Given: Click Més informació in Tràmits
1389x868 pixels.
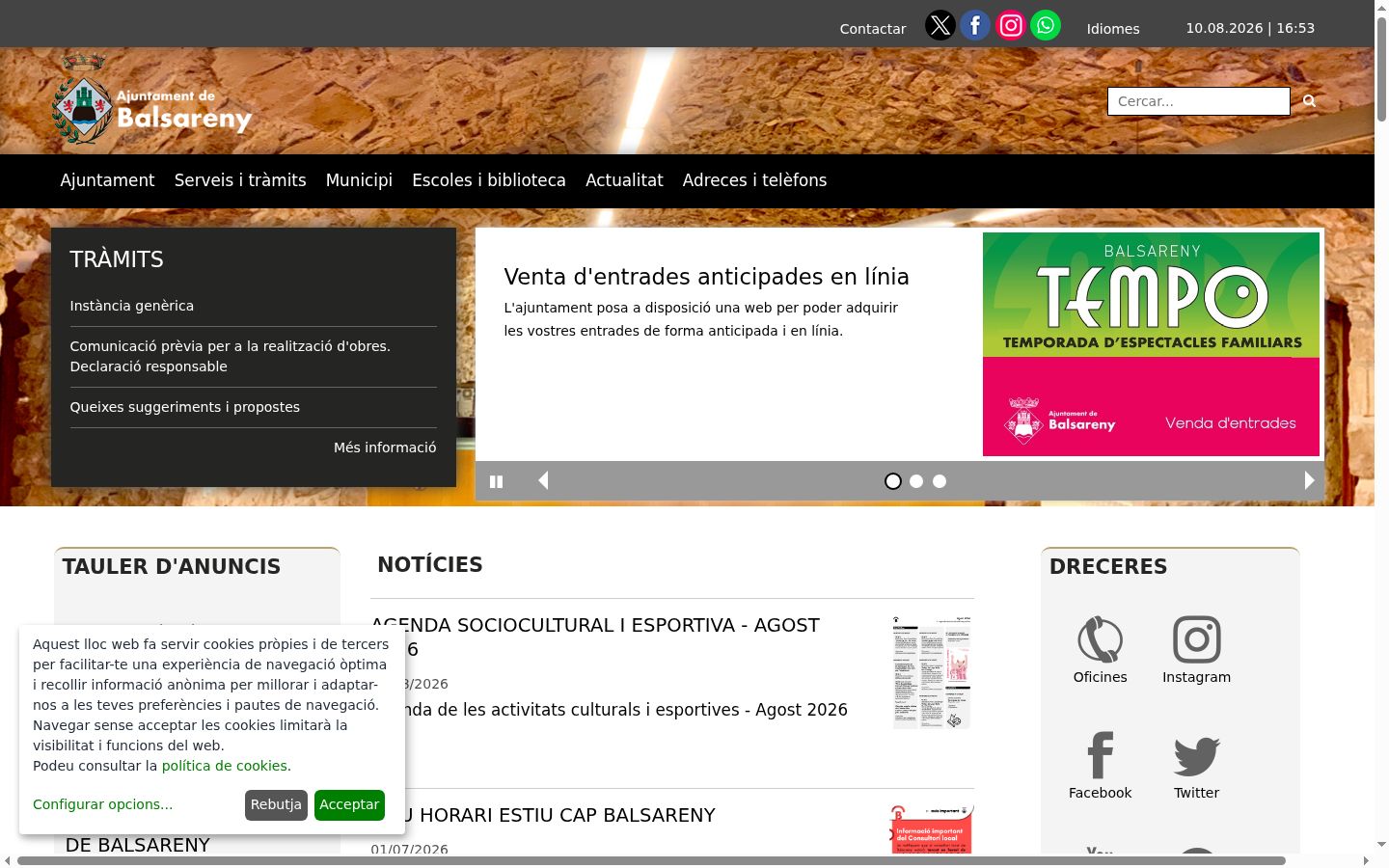Looking at the screenshot, I should (385, 448).
